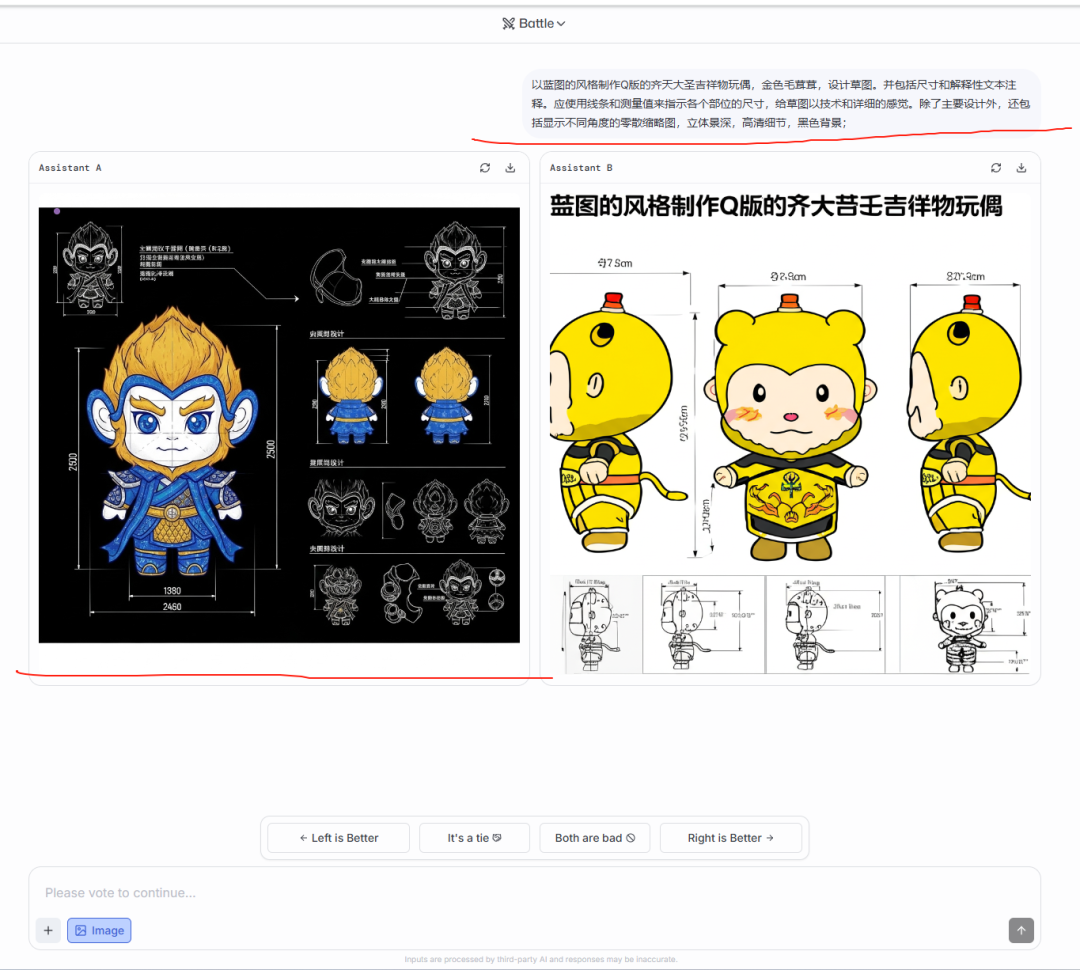Screen dimensions: 1080x970
Task: Focus the 'Please vote to continue' input
Action: coord(500,892)
